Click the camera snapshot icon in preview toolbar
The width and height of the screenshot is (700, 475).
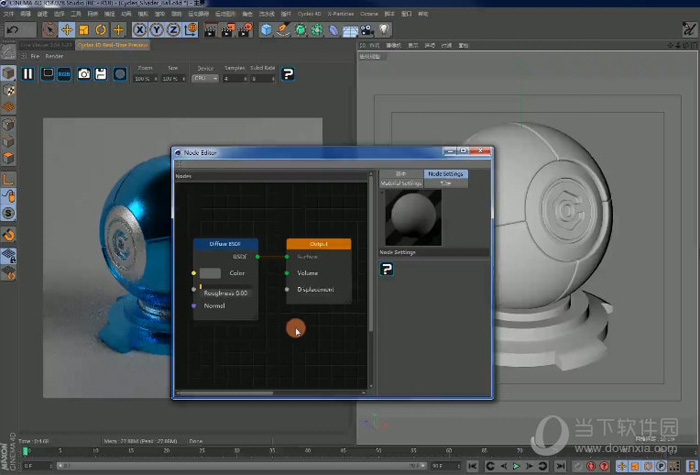click(84, 74)
